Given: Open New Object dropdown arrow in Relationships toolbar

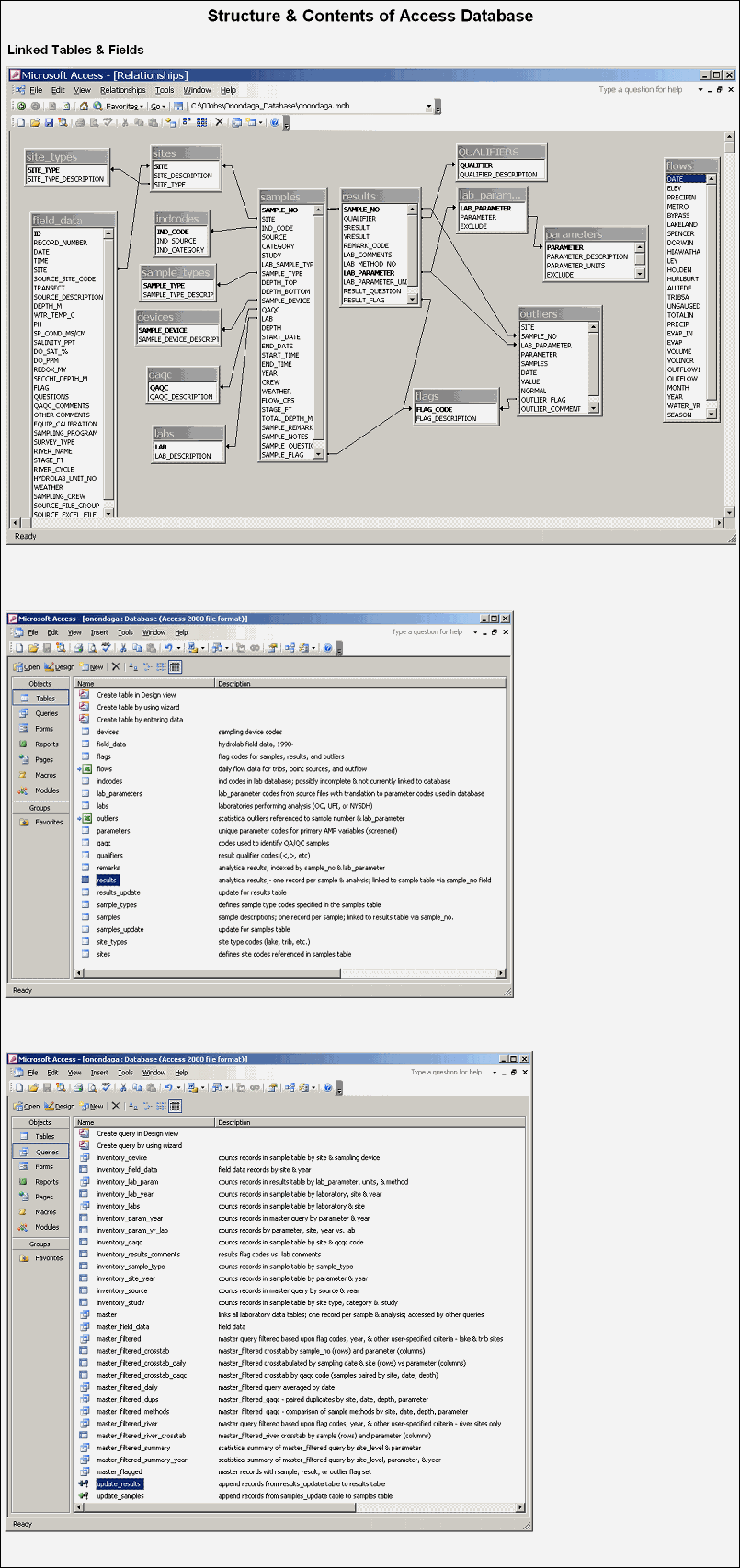Looking at the screenshot, I should point(260,122).
